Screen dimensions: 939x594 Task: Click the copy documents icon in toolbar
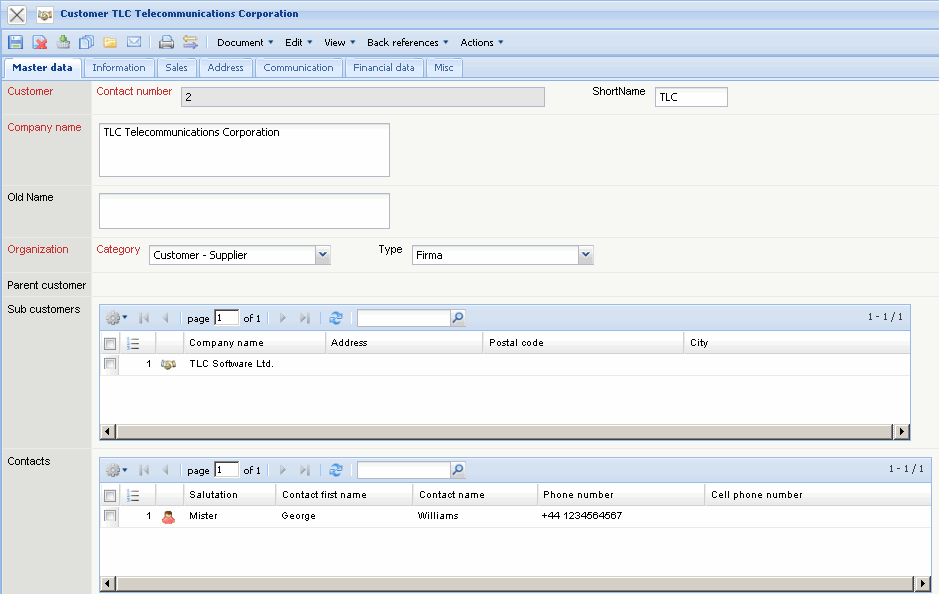click(x=86, y=42)
